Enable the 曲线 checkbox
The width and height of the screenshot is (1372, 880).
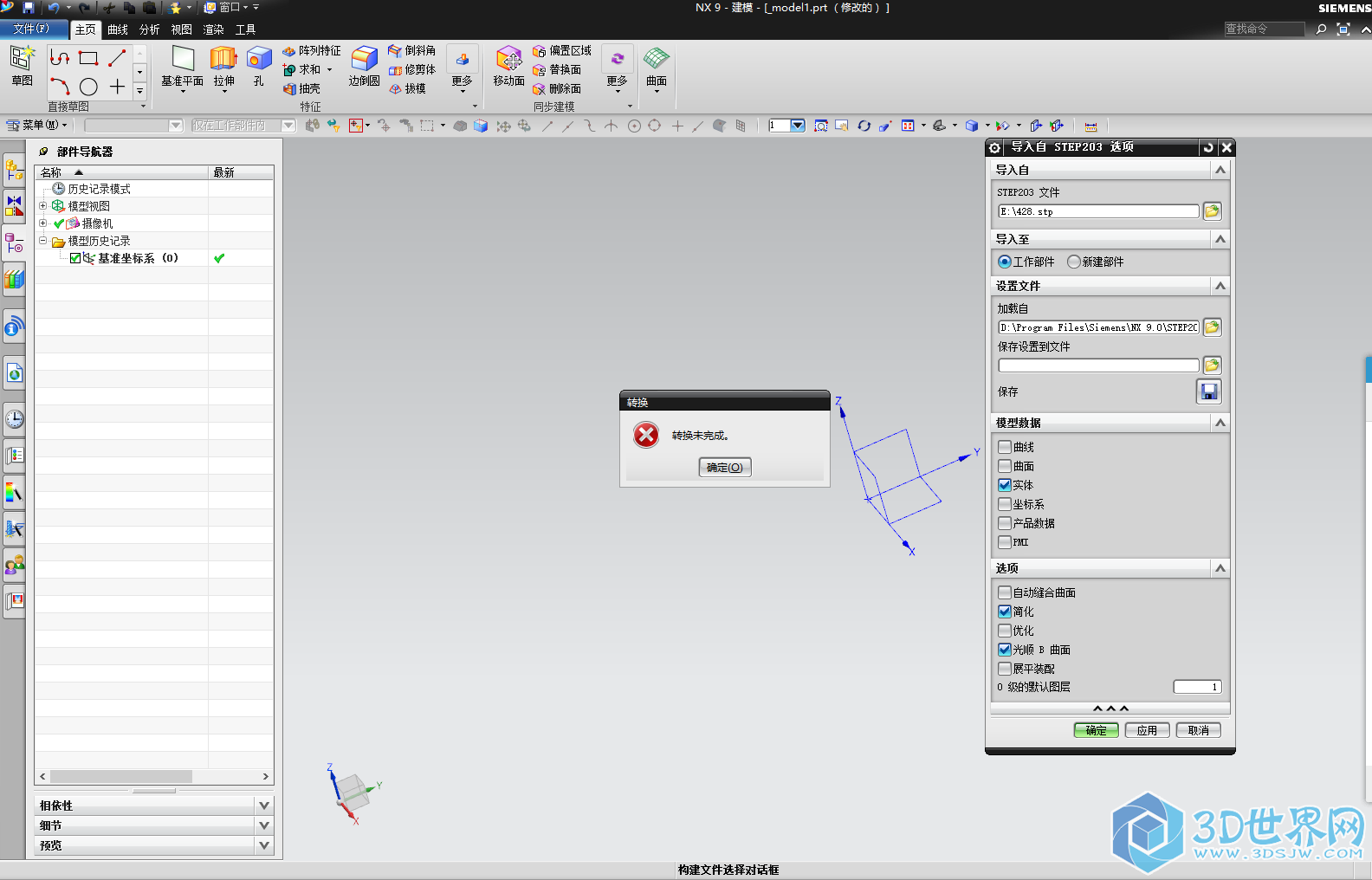click(x=1005, y=447)
